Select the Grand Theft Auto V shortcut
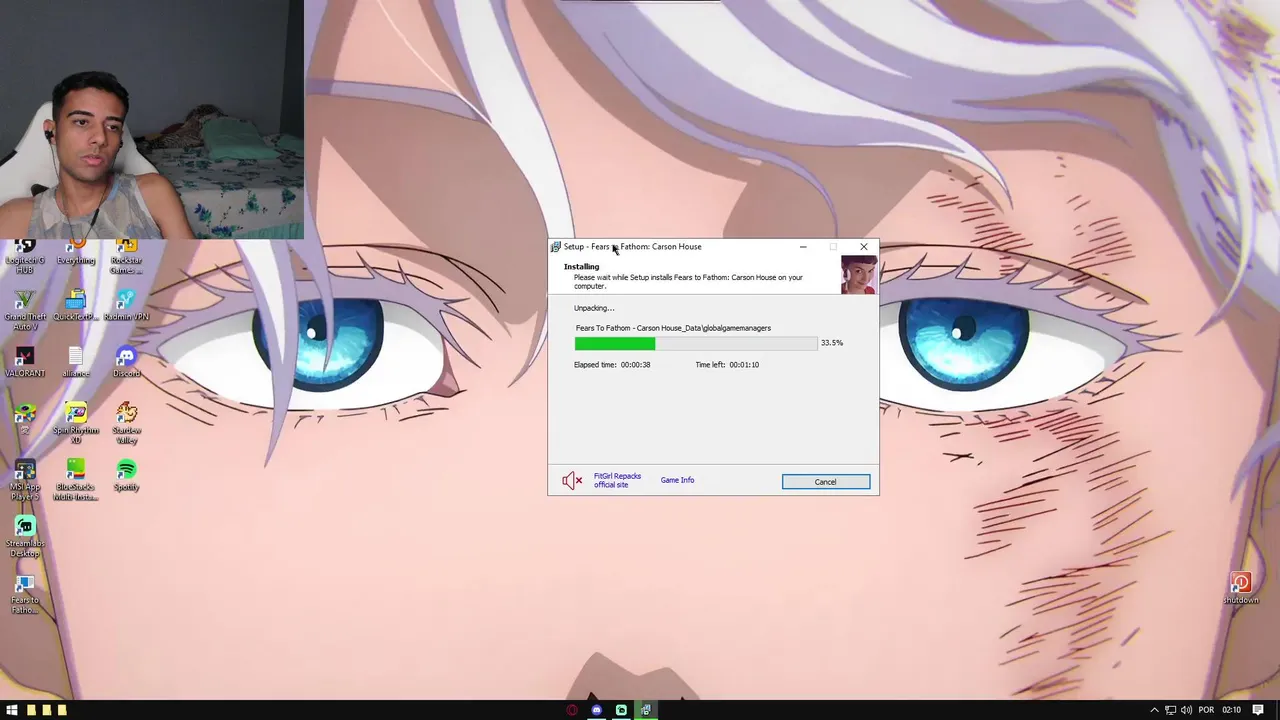This screenshot has width=1280, height=720. pyautogui.click(x=25, y=311)
